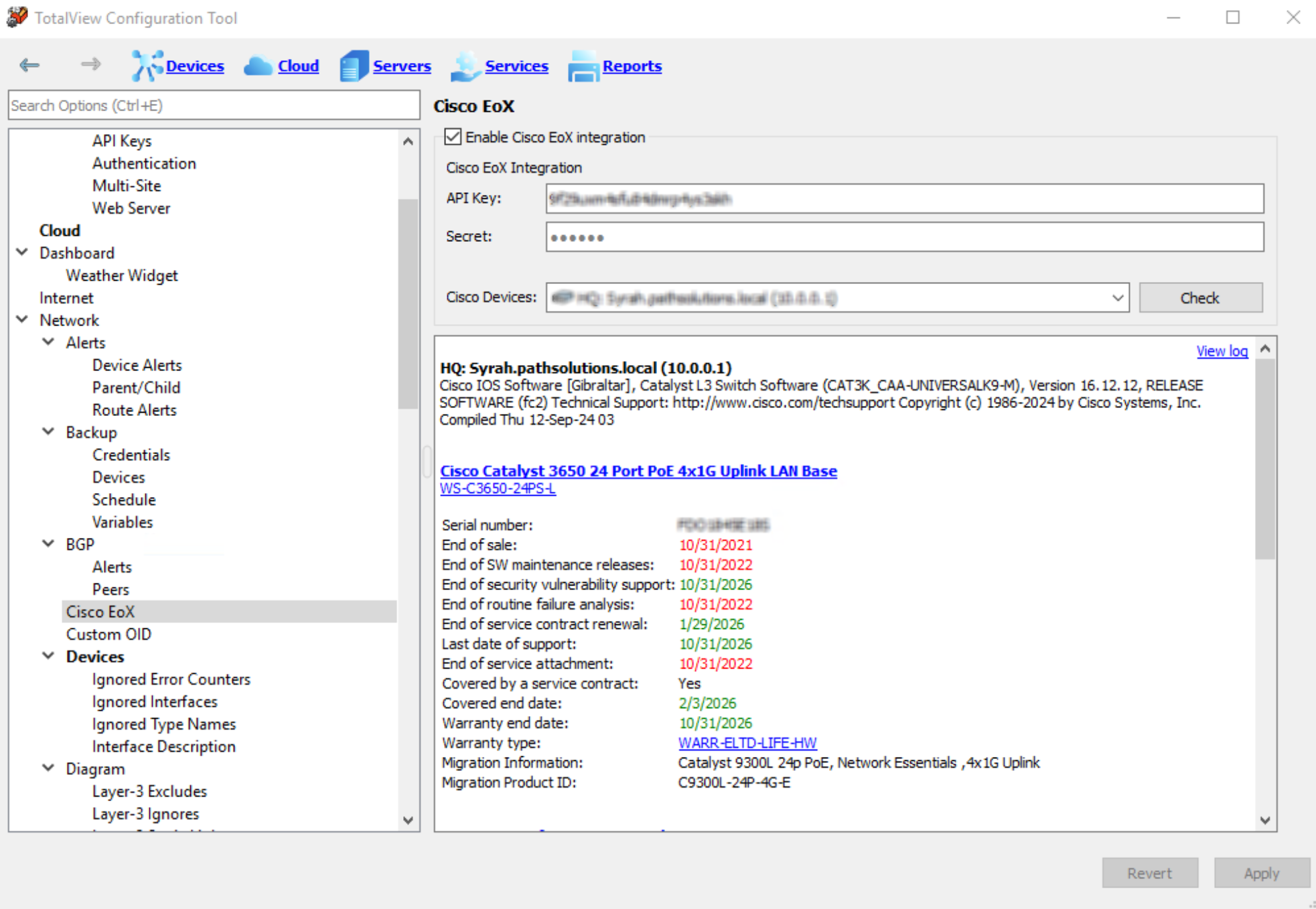Screen dimensions: 1316x909
Task: Open WARR-ELTD-LIFE-HW warranty type link
Action: tap(747, 743)
